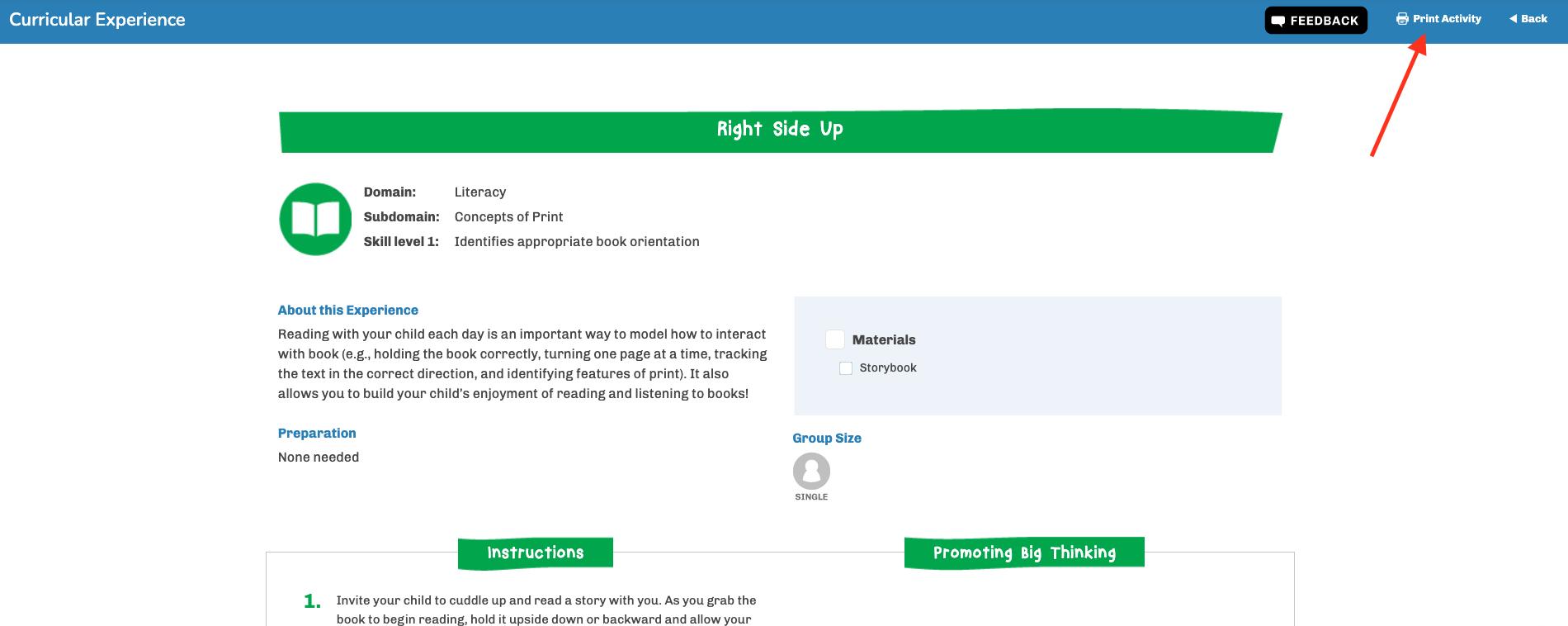Tick the Storybook checkbox
The width and height of the screenshot is (1568, 626).
(x=846, y=368)
